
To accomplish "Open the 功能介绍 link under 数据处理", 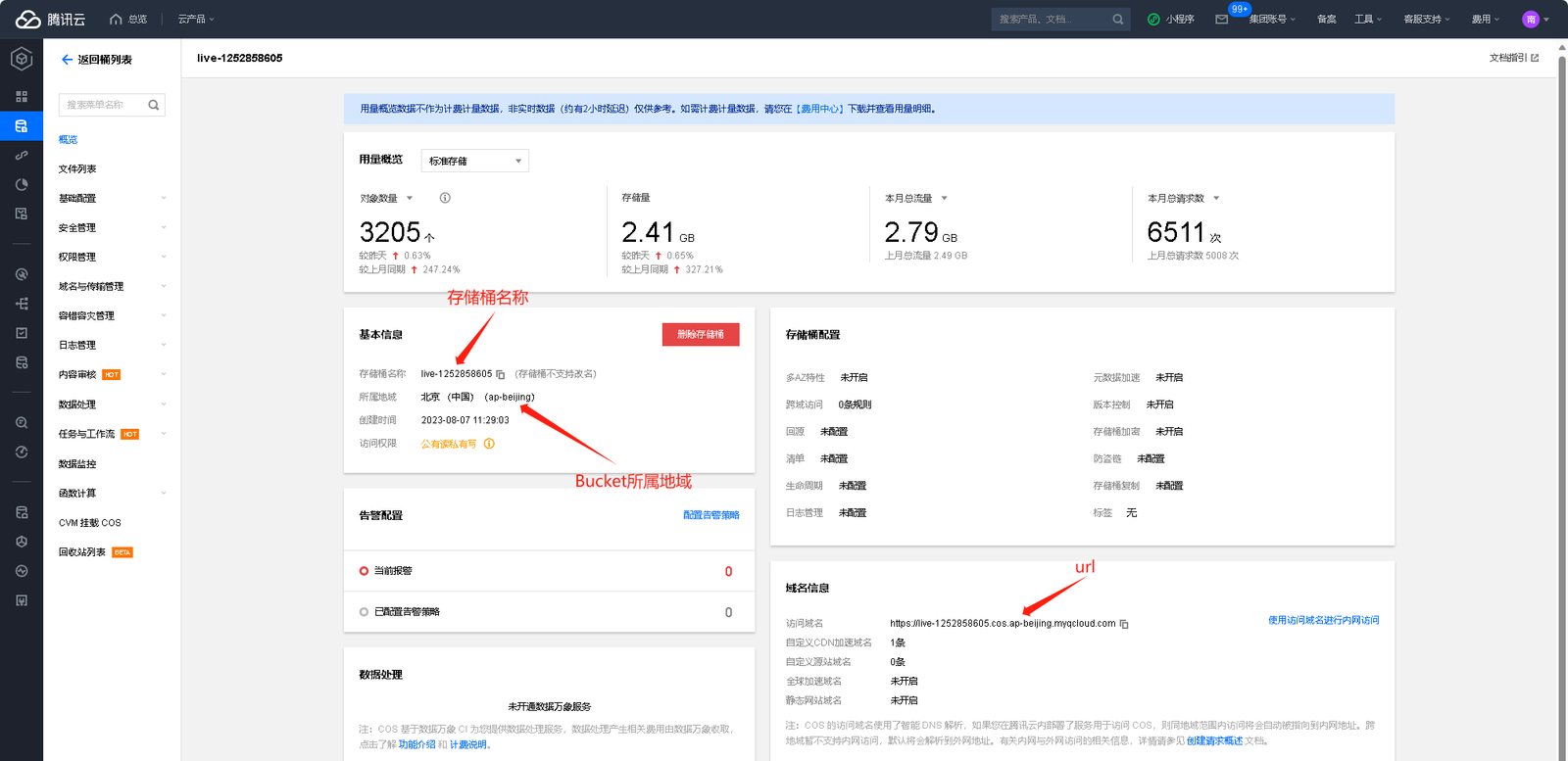I will click(x=416, y=744).
